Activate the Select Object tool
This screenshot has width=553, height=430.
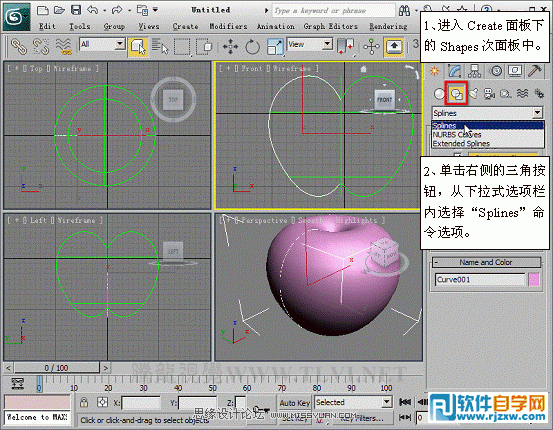point(138,47)
